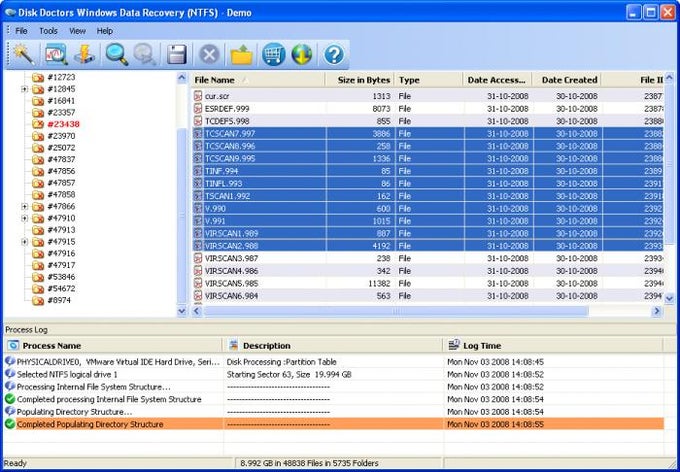Click the green check beside Completed Populating Directory Structure
Image resolution: width=680 pixels, height=472 pixels.
(x=10, y=424)
